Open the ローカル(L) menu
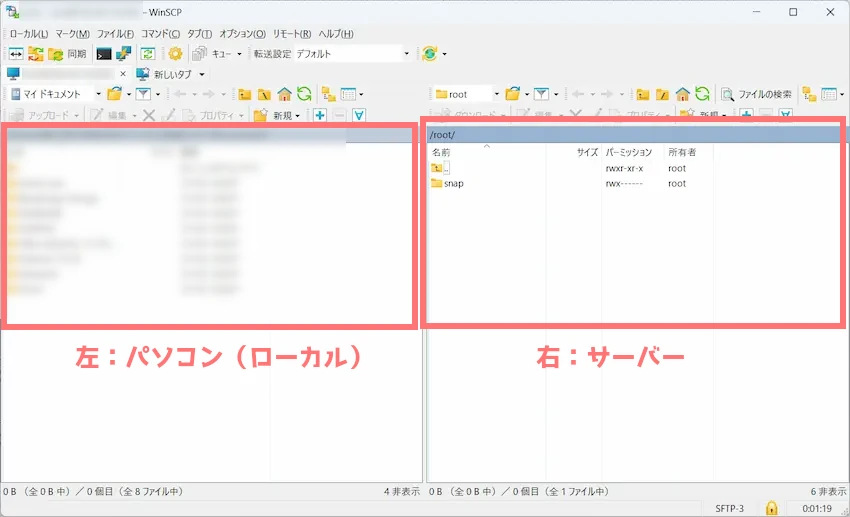 (x=29, y=34)
